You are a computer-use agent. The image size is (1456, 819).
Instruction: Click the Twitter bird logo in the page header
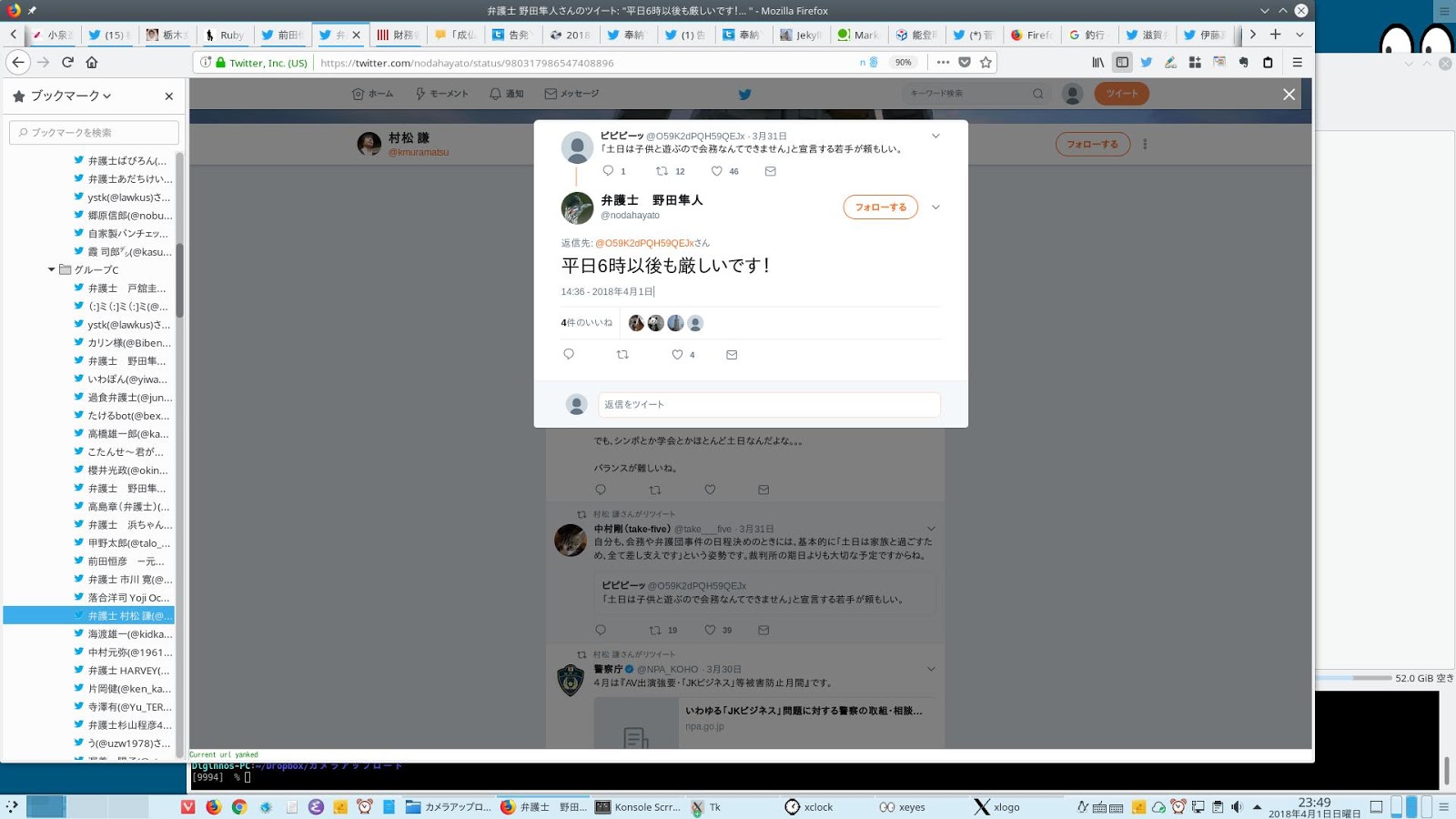pos(745,94)
